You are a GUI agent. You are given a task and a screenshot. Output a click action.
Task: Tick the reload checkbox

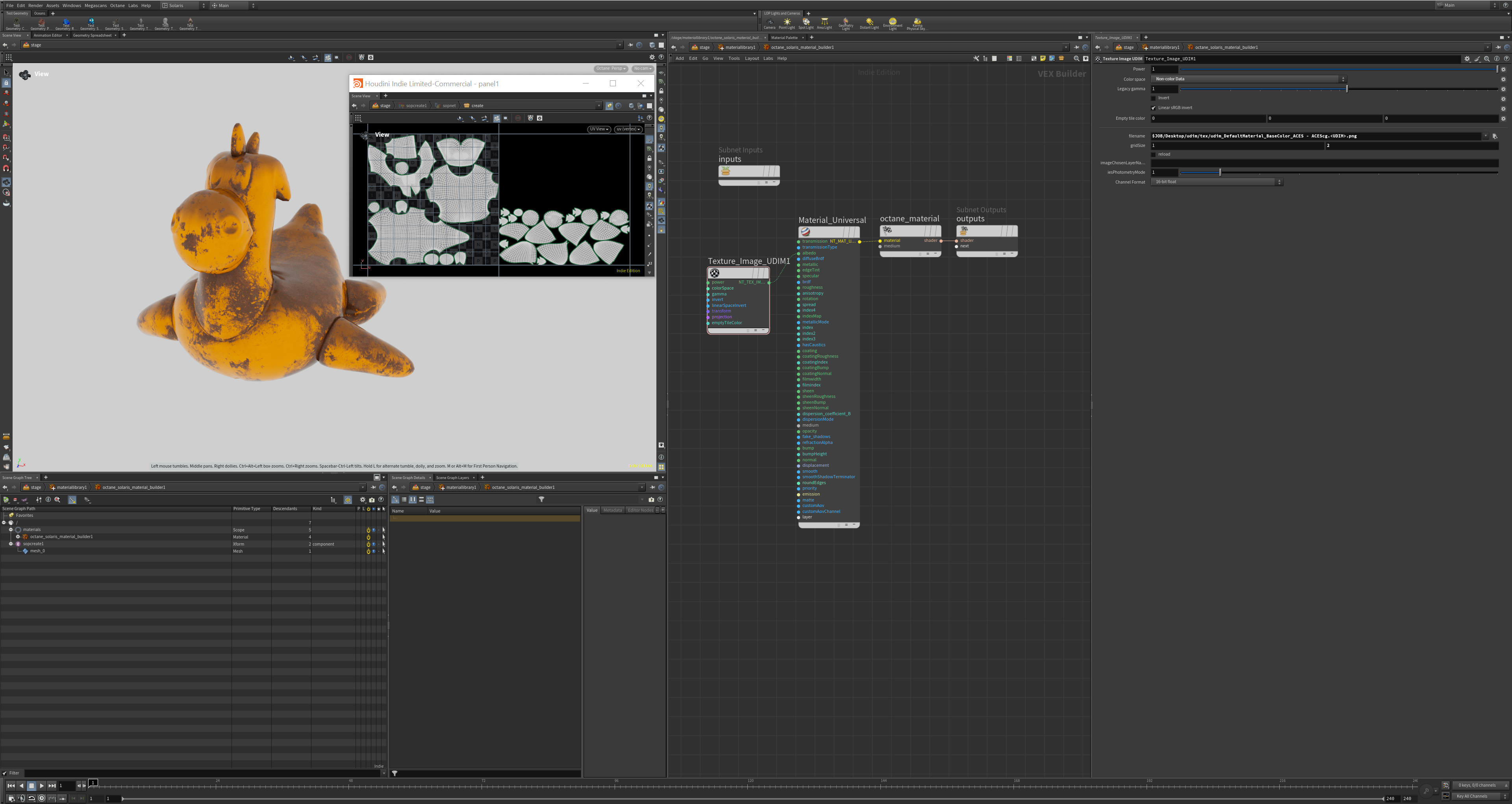(1153, 154)
